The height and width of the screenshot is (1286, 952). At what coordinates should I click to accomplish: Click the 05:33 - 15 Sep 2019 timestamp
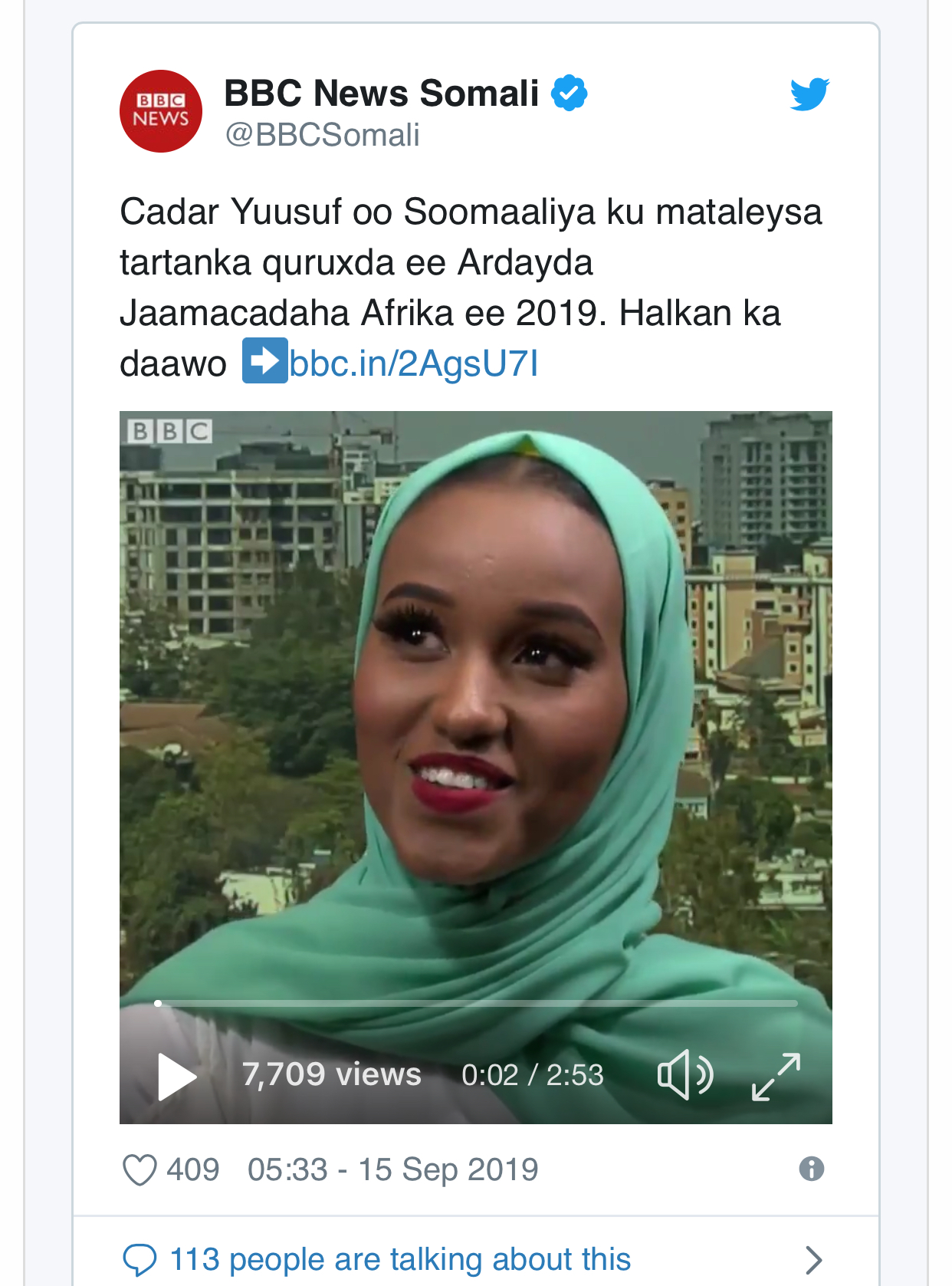[393, 1170]
